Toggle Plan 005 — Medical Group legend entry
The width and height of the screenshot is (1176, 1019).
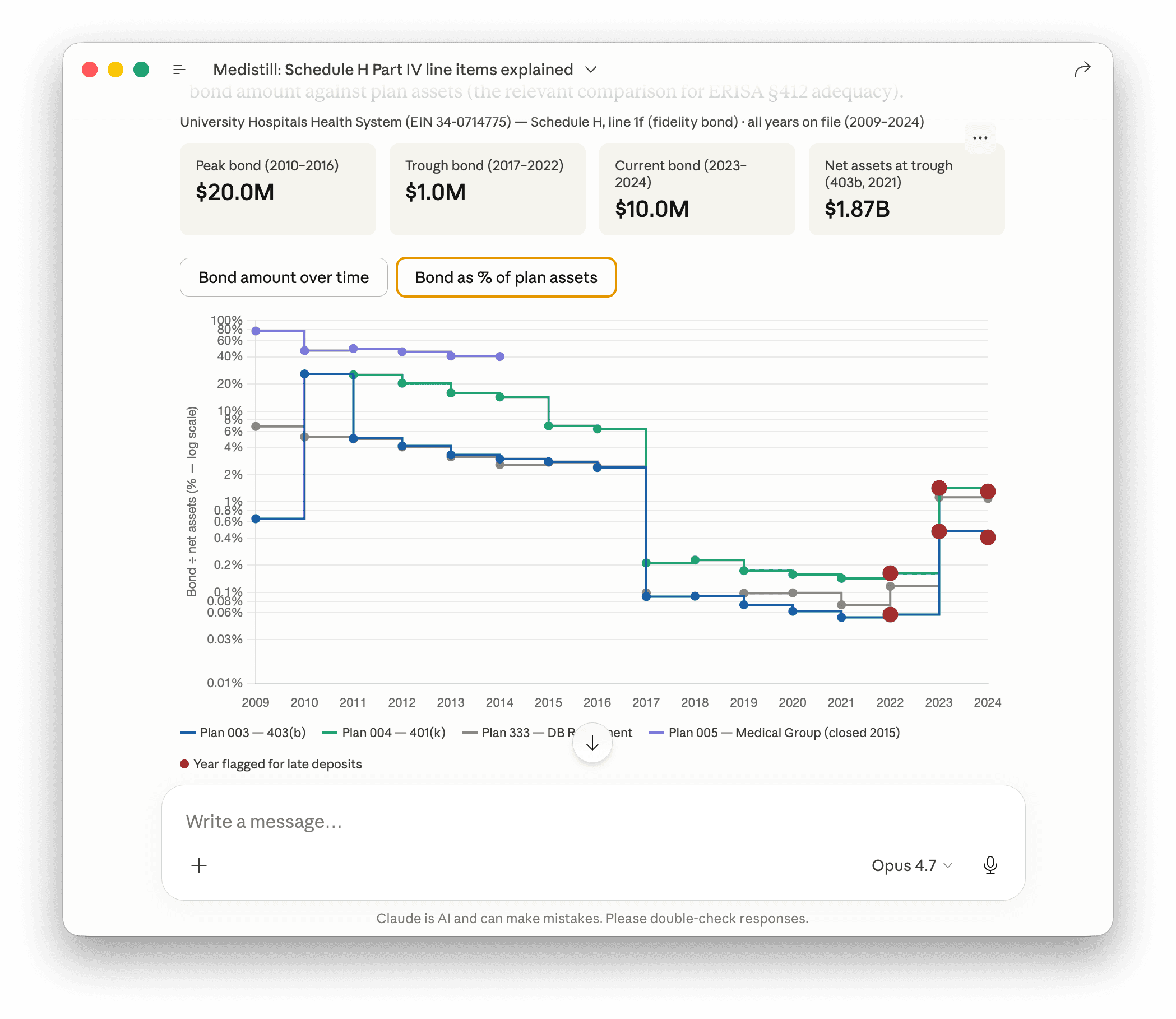click(774, 733)
